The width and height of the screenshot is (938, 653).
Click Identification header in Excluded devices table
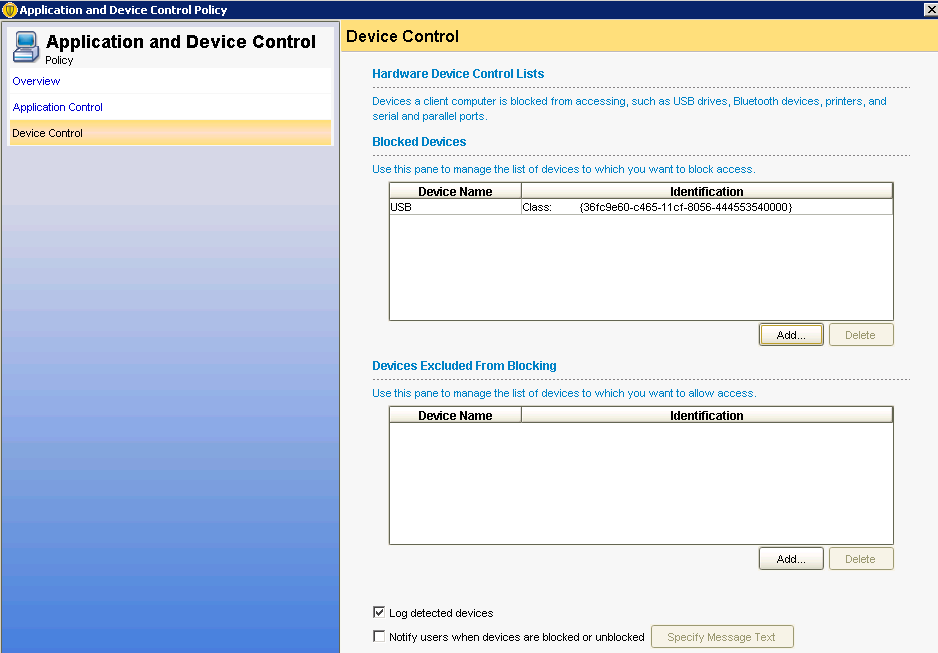tap(706, 415)
